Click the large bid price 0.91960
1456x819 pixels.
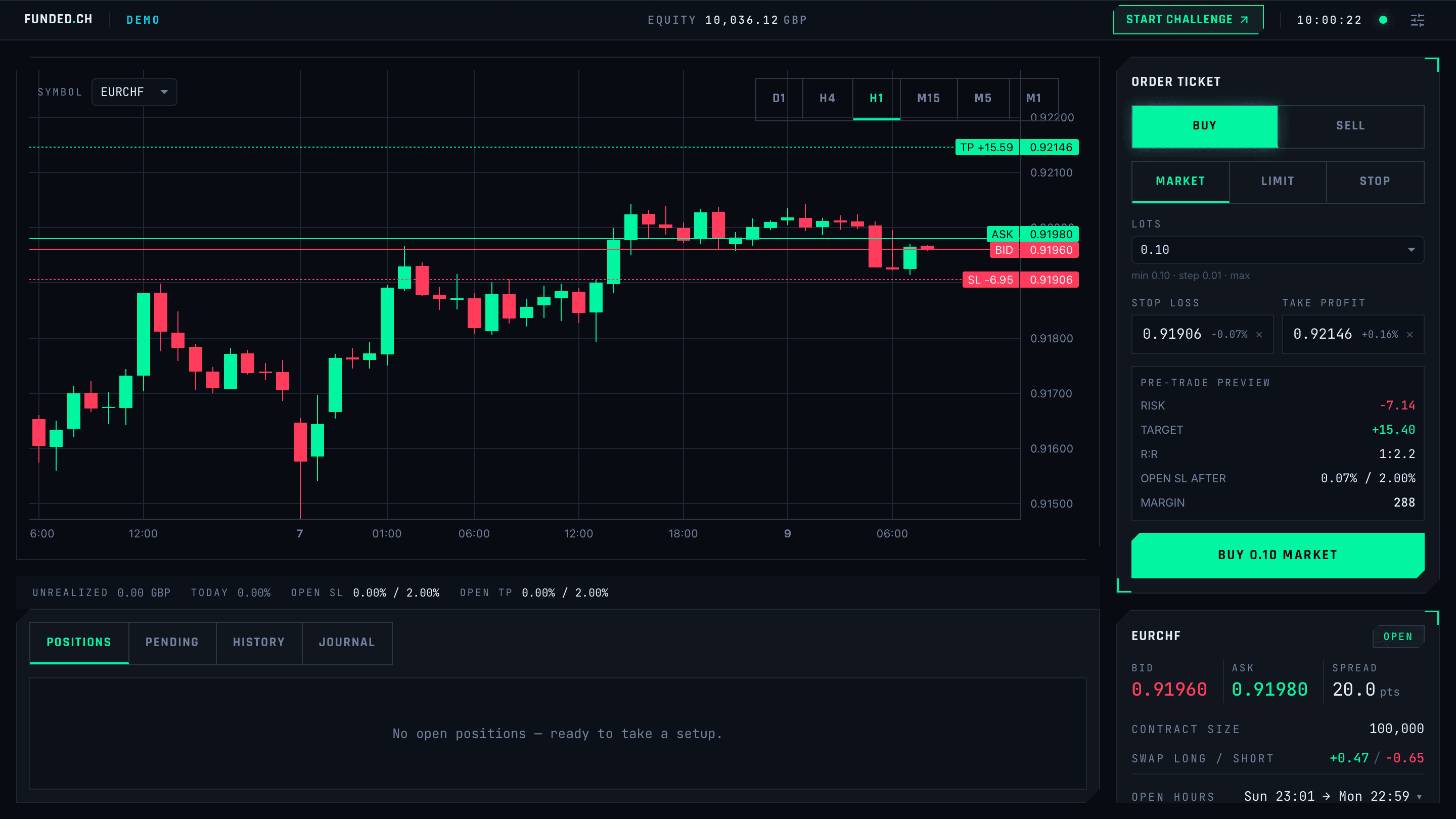(1169, 690)
